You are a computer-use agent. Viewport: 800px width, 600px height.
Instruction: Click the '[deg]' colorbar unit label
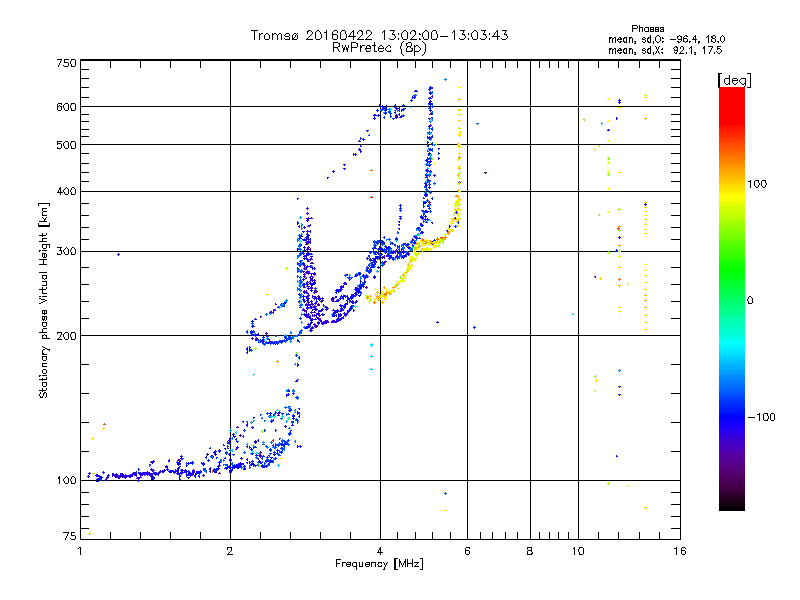pos(734,80)
